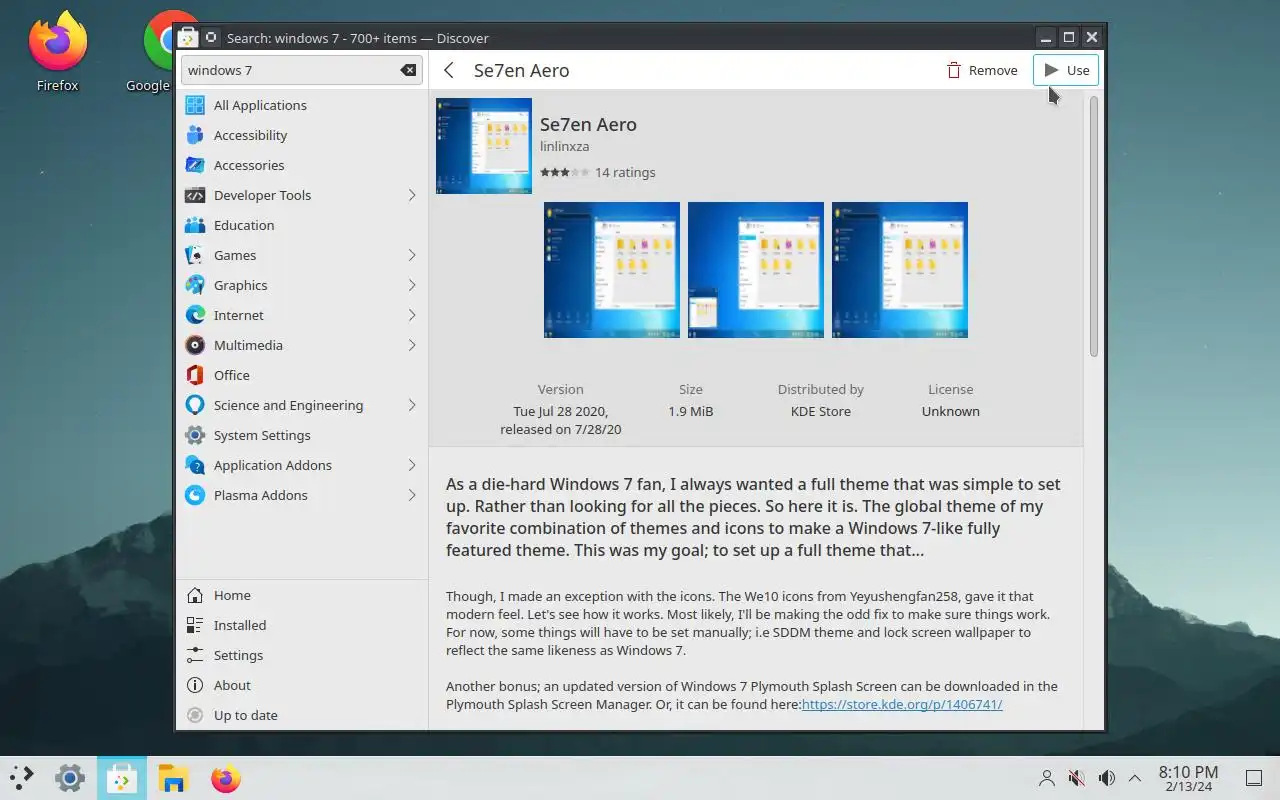This screenshot has width=1280, height=800.
Task: Open System Settings from the taskbar
Action: [69, 778]
